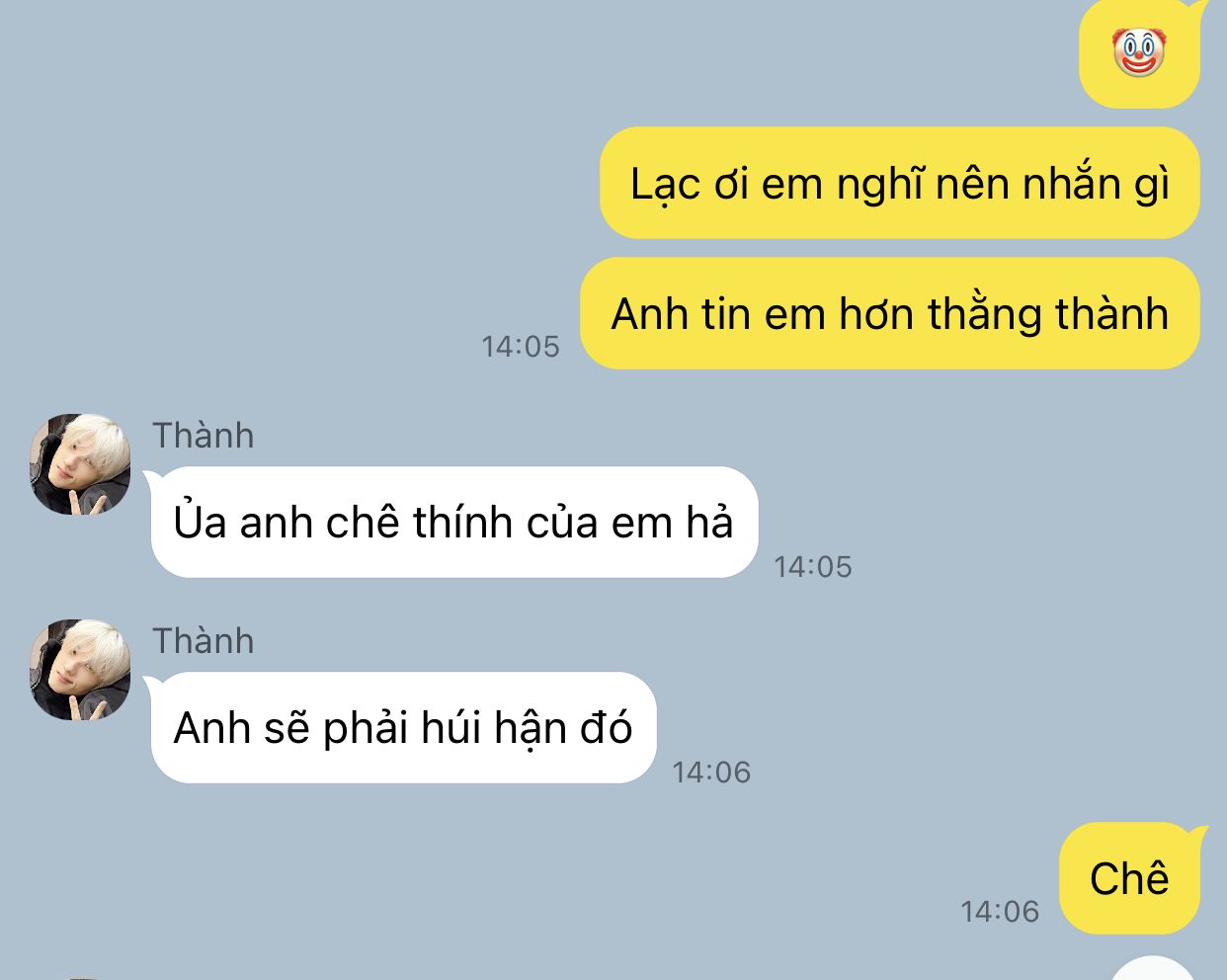1227x980 pixels.
Task: Tap the 14:06 timestamp beside 'Chê'
Action: tap(1001, 911)
